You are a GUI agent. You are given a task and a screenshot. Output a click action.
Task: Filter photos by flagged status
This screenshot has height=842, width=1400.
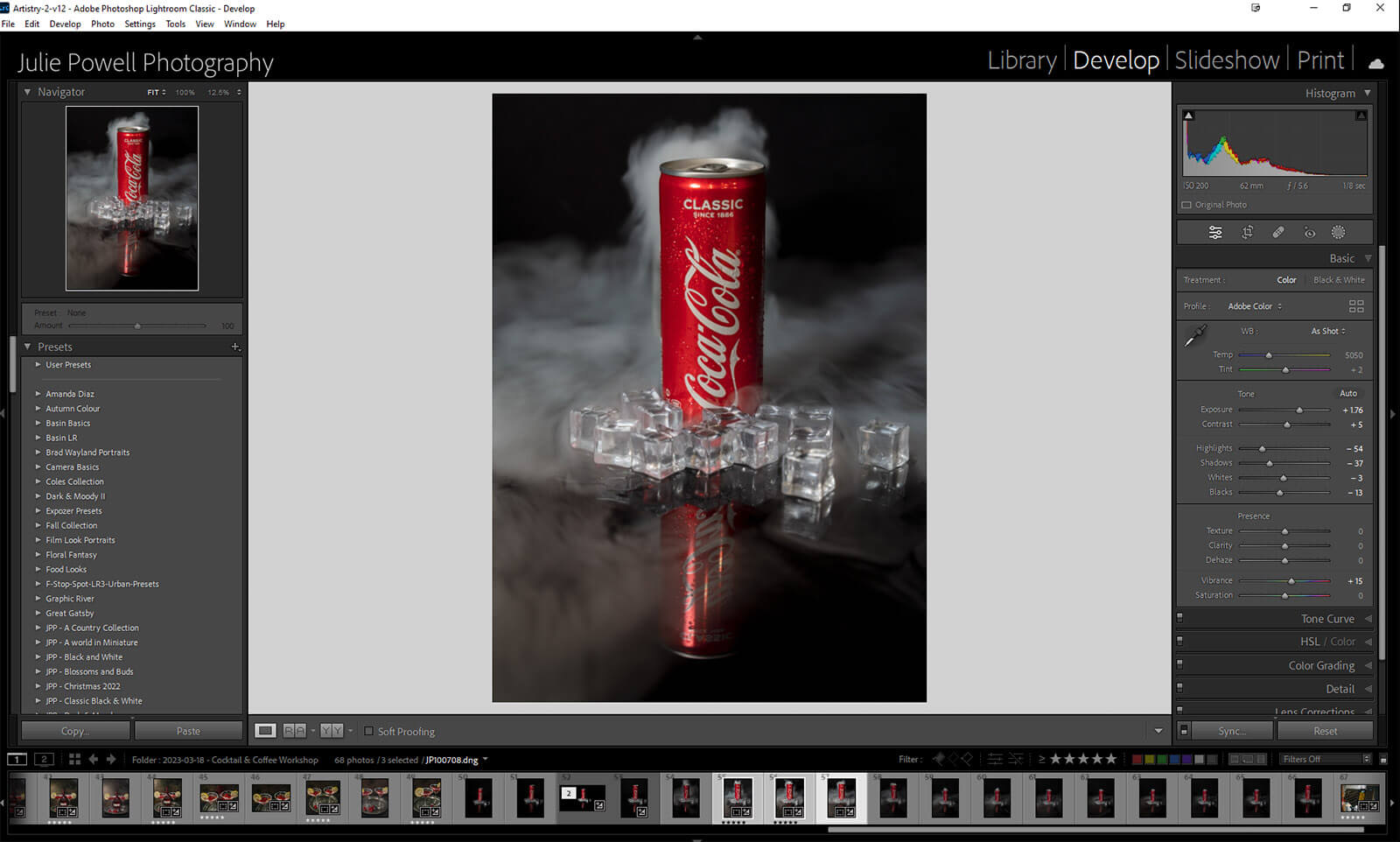(939, 759)
